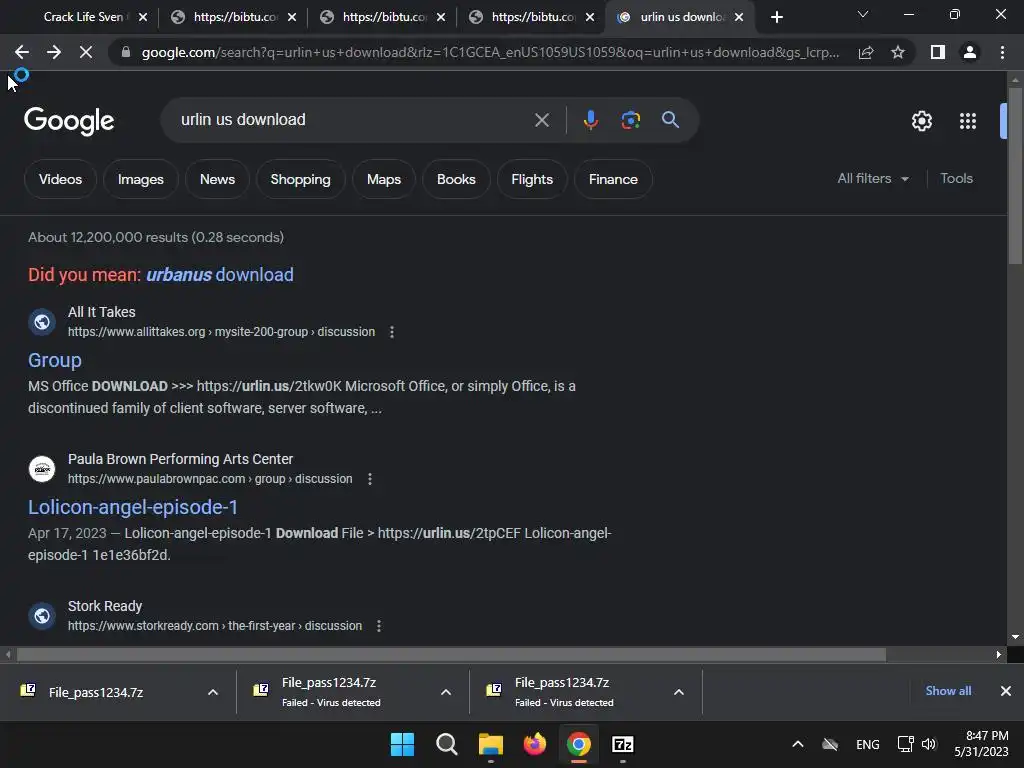Open the Windows Start menu
The image size is (1024, 768).
pyautogui.click(x=402, y=744)
